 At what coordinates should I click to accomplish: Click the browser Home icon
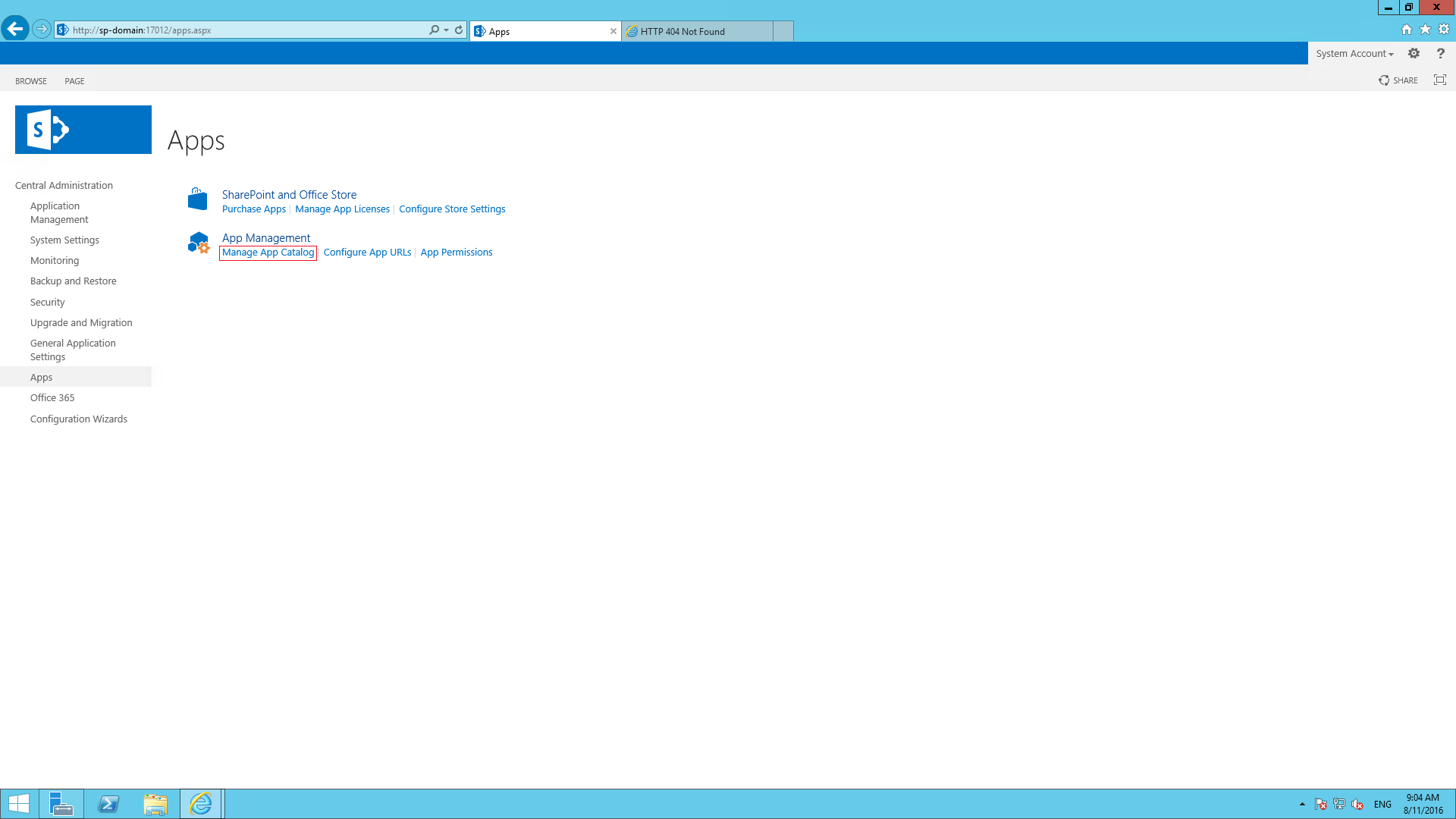pyautogui.click(x=1407, y=30)
